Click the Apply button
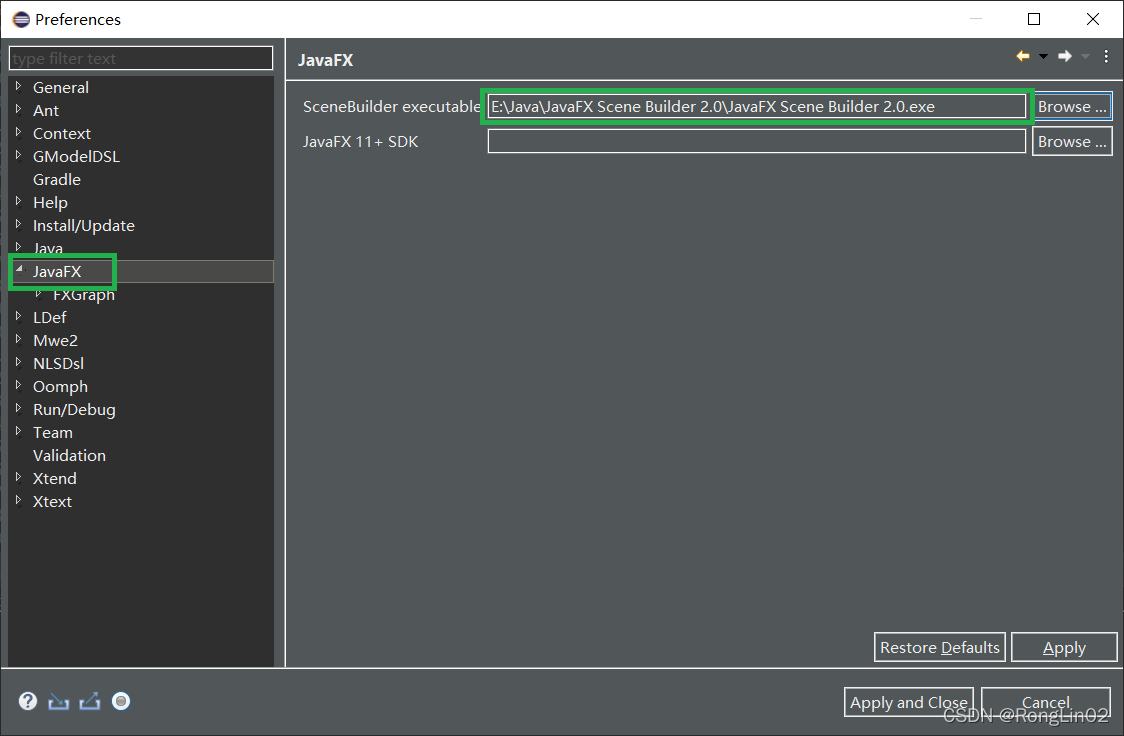Image resolution: width=1124 pixels, height=736 pixels. click(1064, 647)
